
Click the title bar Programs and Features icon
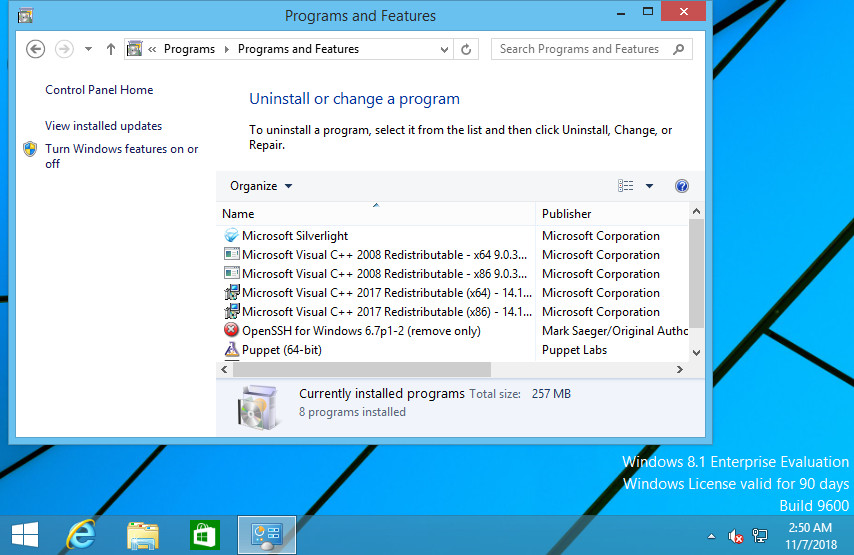point(25,15)
